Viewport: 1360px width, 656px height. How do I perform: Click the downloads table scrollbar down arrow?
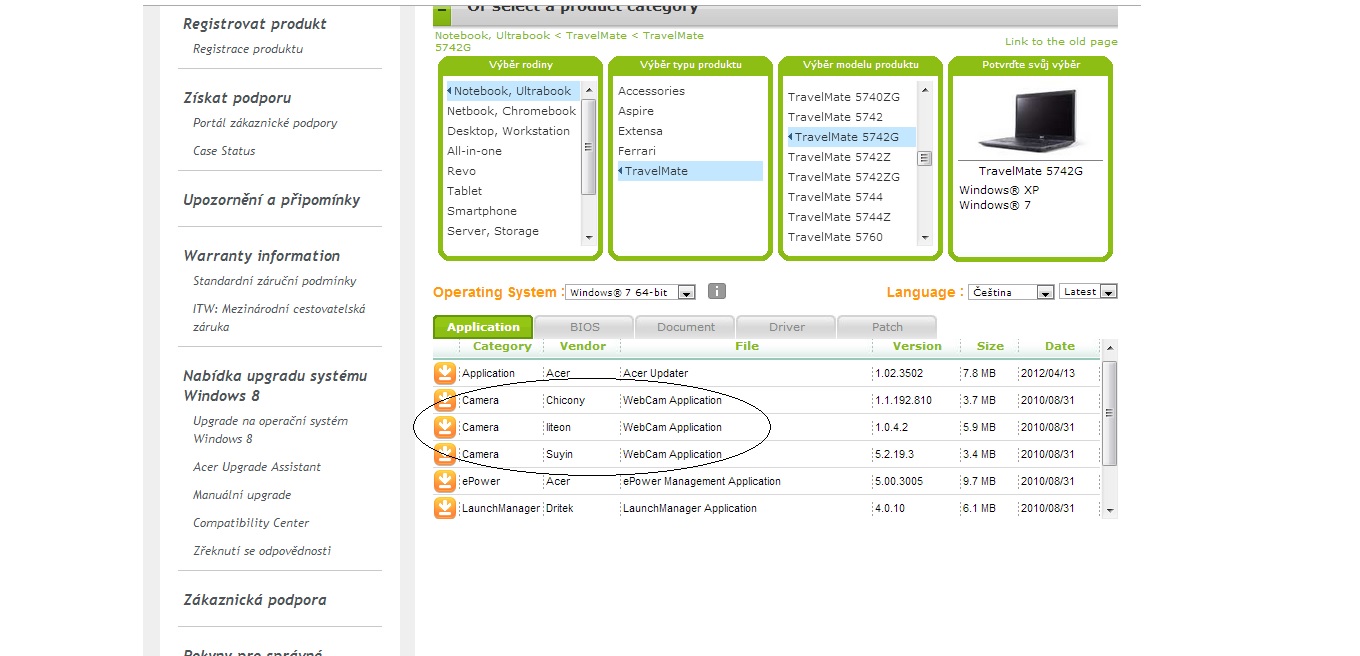(x=1108, y=510)
